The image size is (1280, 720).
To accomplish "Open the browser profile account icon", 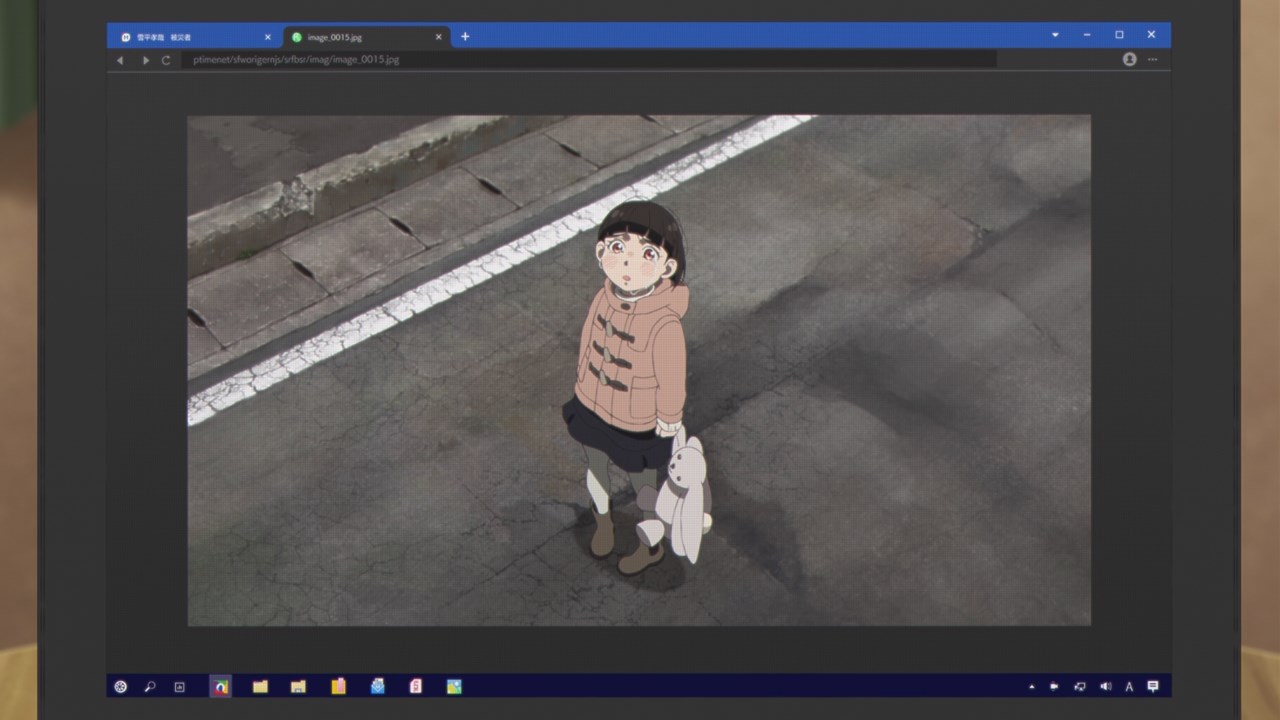I will (x=1130, y=60).
